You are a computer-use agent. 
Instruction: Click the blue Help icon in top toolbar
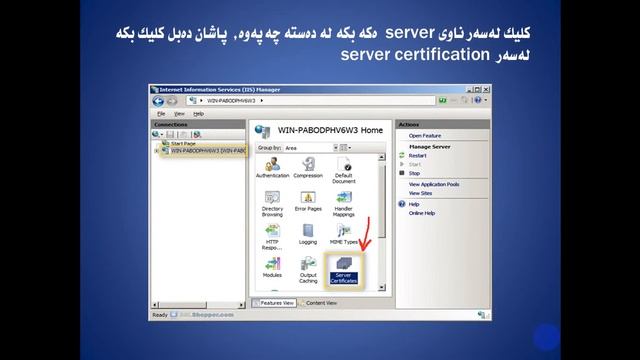(478, 100)
